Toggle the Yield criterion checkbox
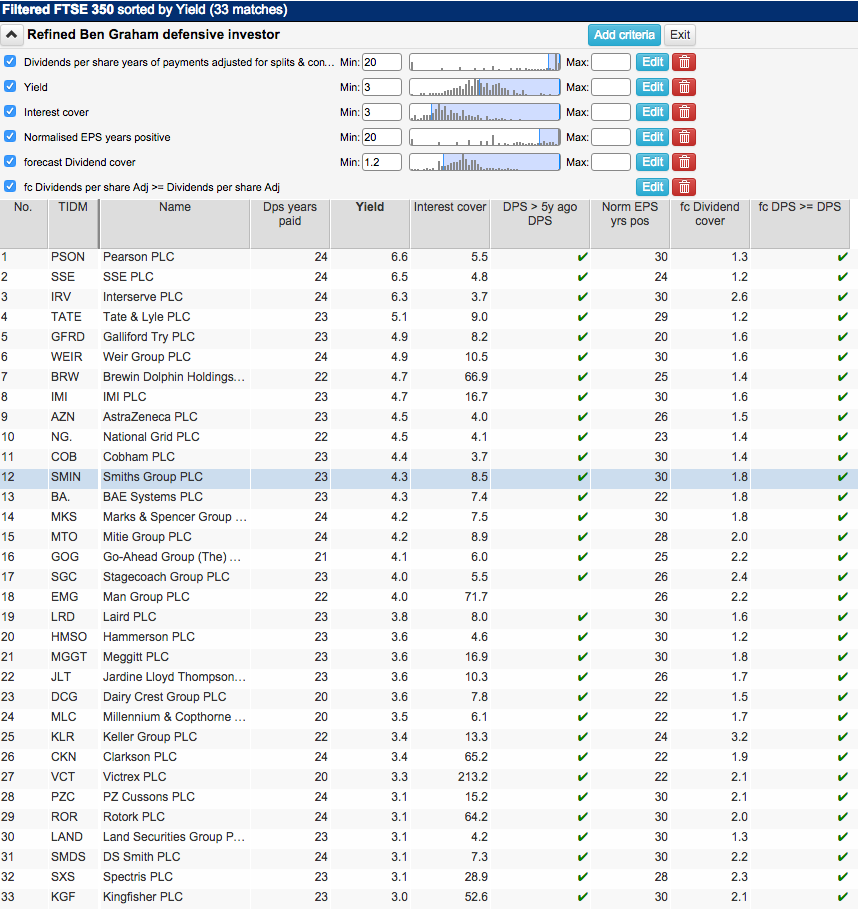 point(10,86)
